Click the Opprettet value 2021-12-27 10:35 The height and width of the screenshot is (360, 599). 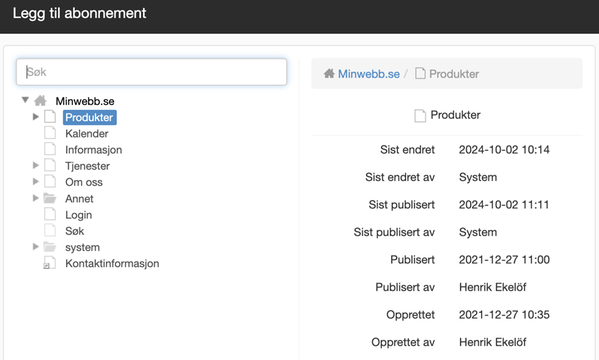click(504, 315)
